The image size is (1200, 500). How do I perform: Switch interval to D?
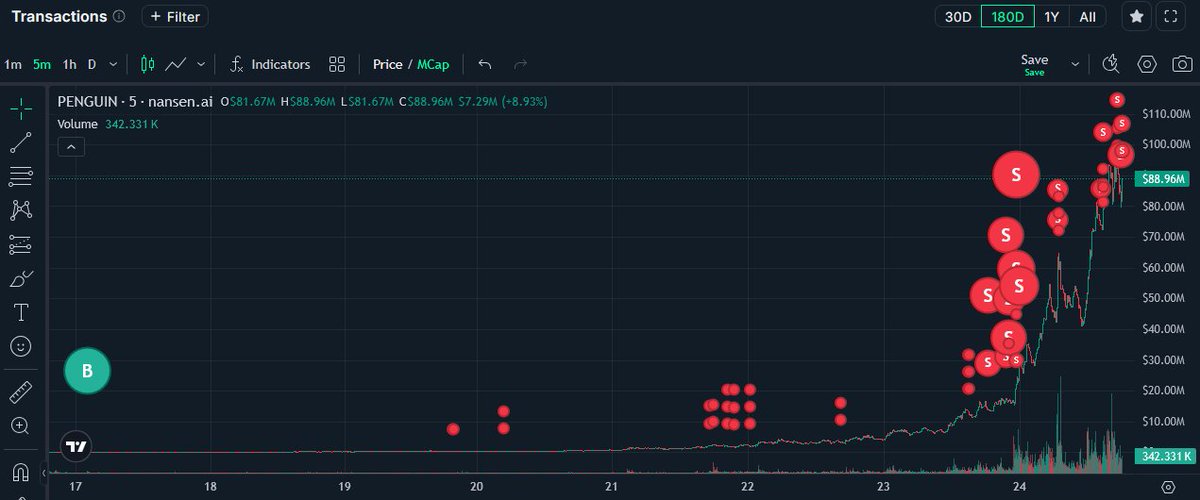pyautogui.click(x=92, y=64)
